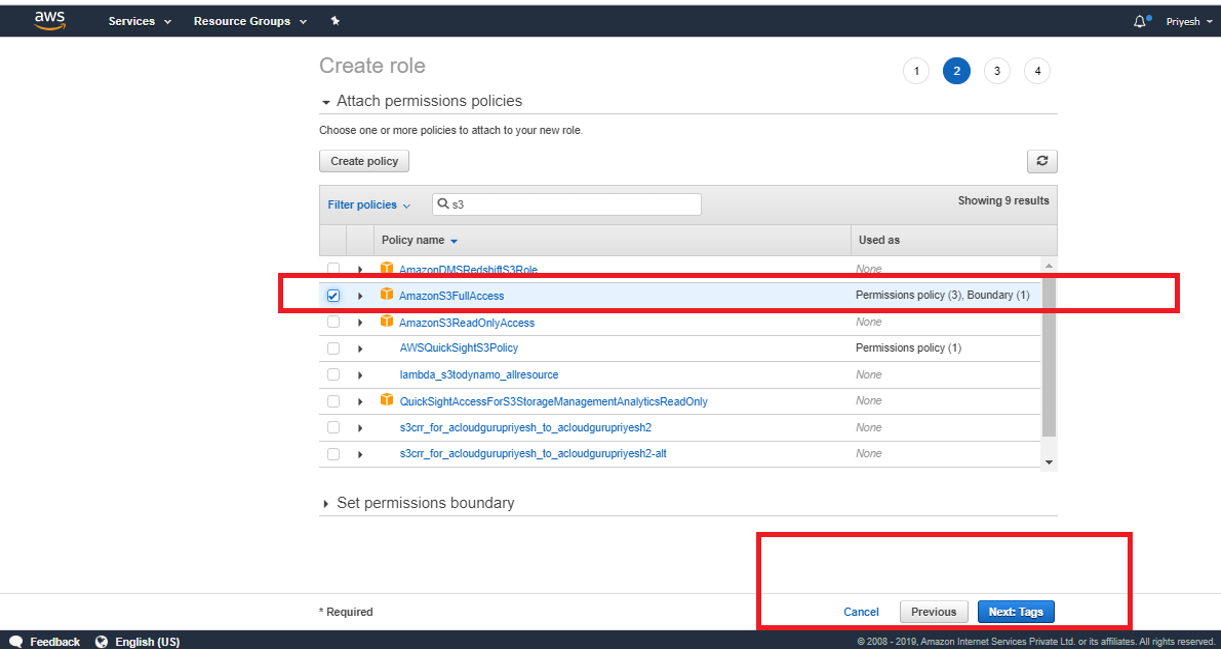Screen dimensions: 1221x649
Task: Click the AmazonS3ReadOnlyAccess policy box icon
Action: (387, 322)
